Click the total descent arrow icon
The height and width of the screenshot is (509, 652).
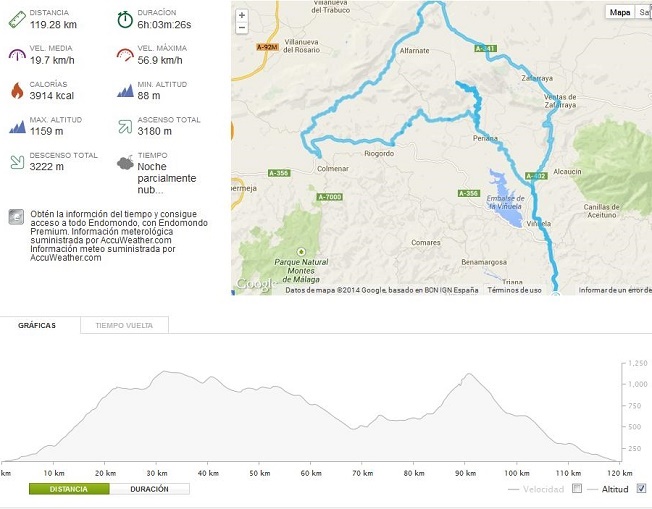coord(17,162)
